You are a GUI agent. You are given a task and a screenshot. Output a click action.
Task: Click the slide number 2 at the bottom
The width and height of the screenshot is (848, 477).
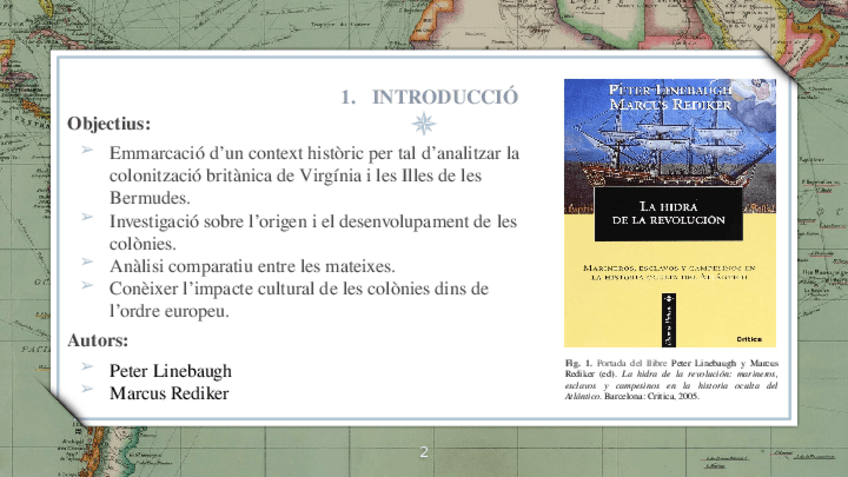click(x=423, y=453)
